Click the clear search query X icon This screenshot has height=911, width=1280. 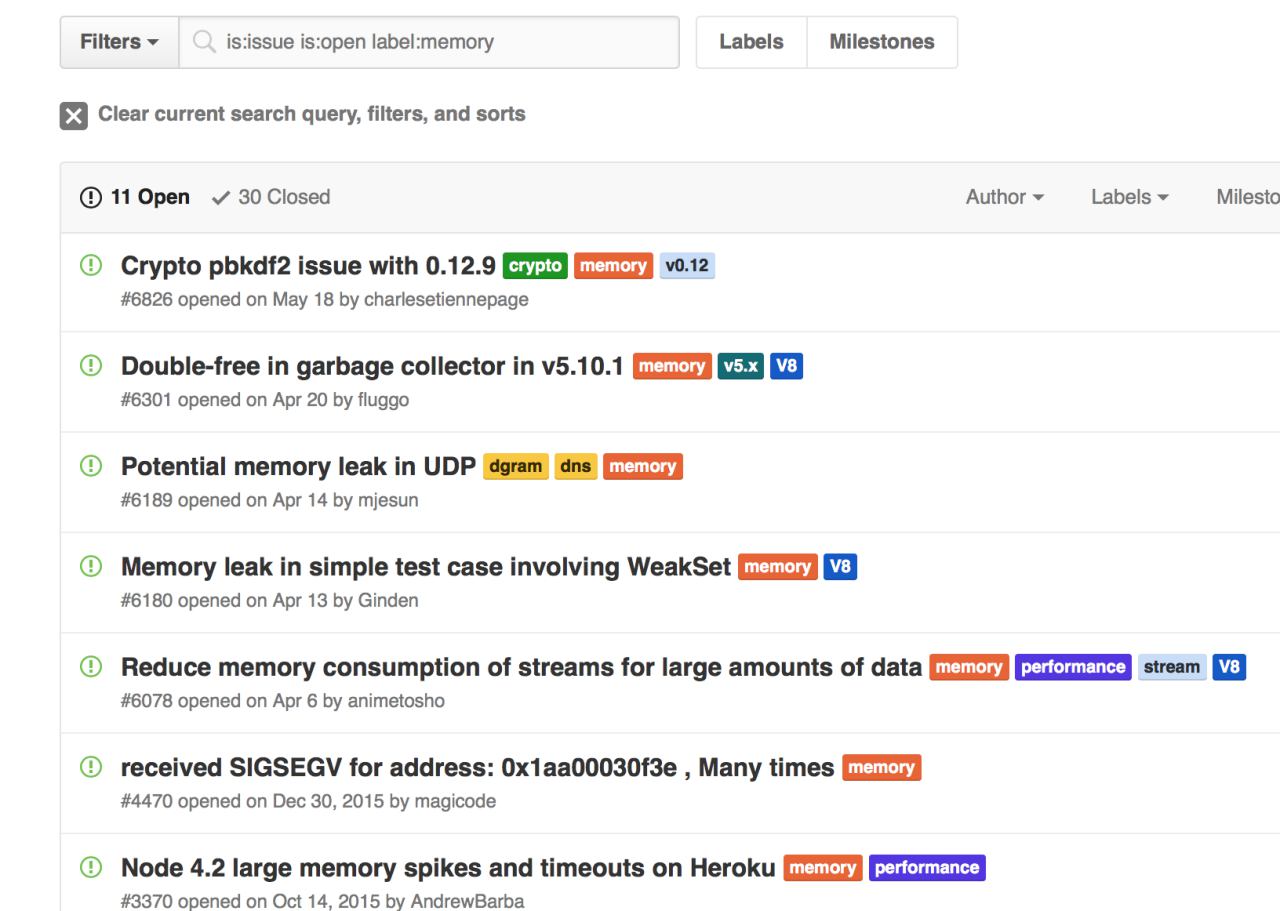tap(73, 116)
